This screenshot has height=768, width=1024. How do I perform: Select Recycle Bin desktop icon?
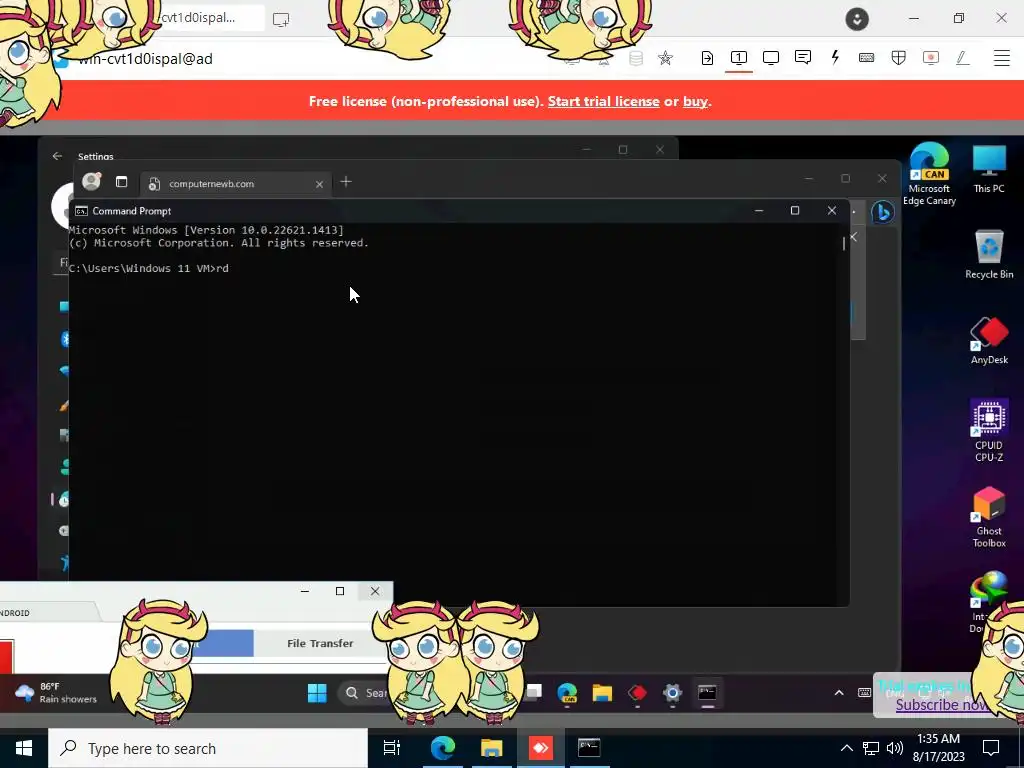(x=989, y=255)
